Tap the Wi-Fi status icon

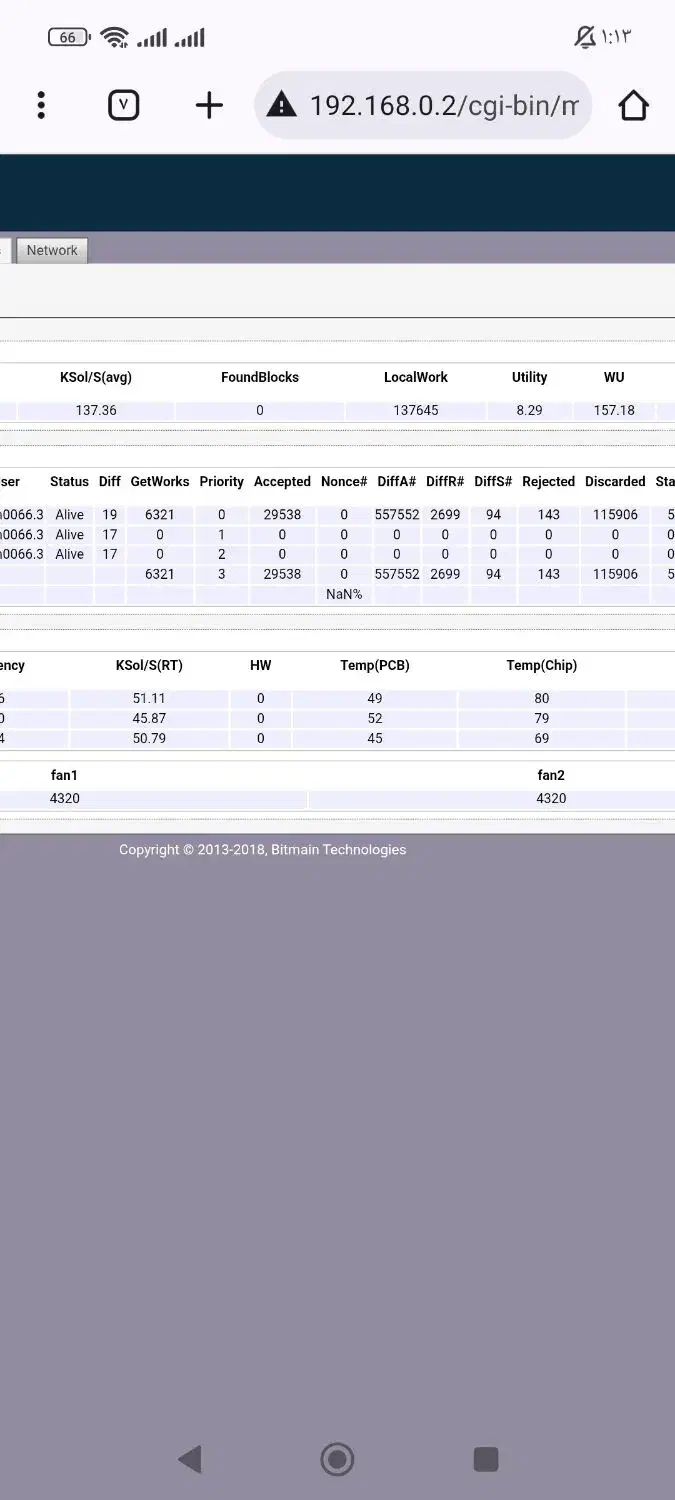115,38
